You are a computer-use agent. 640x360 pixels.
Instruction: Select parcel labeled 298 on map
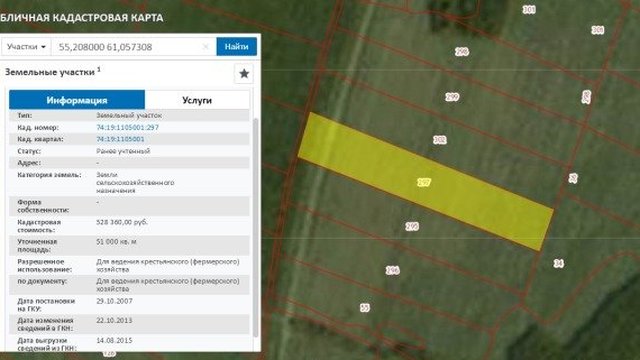coord(462,51)
